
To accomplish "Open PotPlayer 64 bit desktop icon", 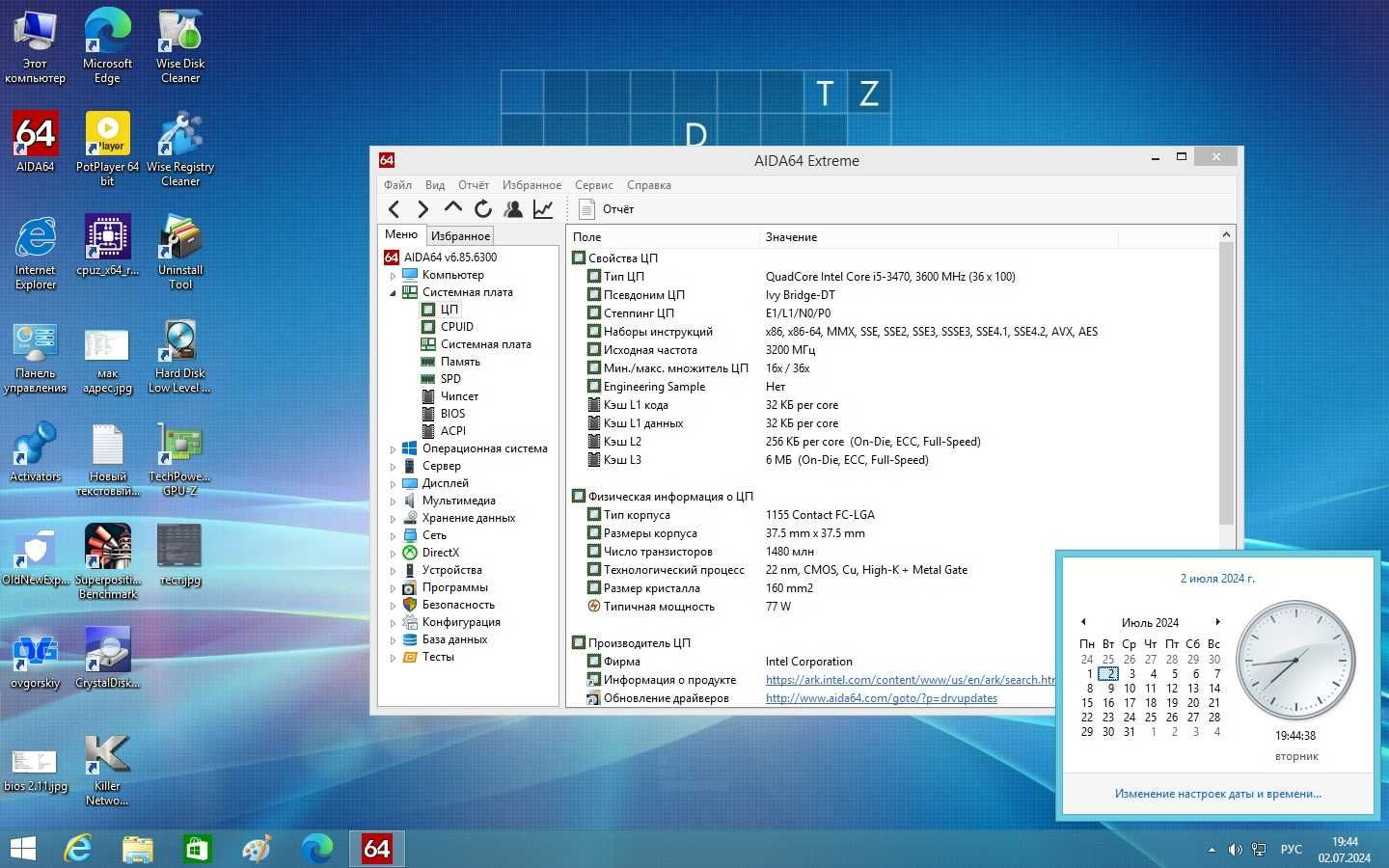I will click(x=107, y=149).
